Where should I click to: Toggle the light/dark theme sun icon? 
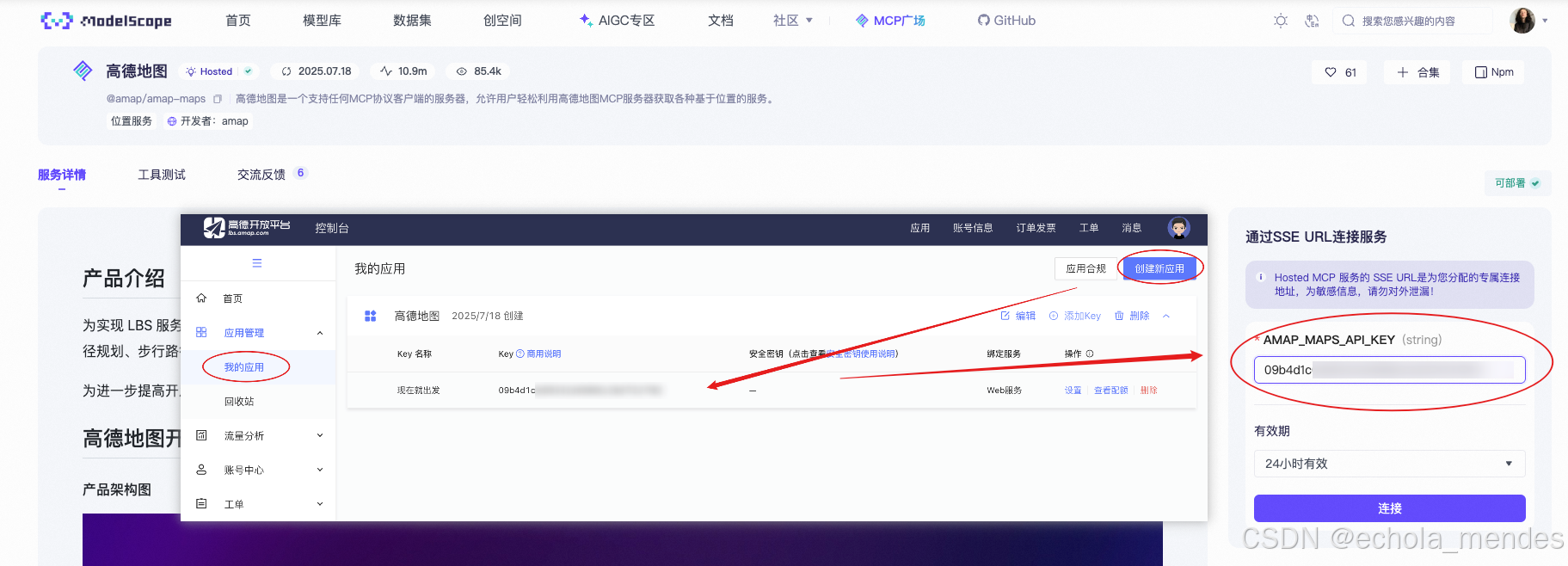coord(1281,21)
